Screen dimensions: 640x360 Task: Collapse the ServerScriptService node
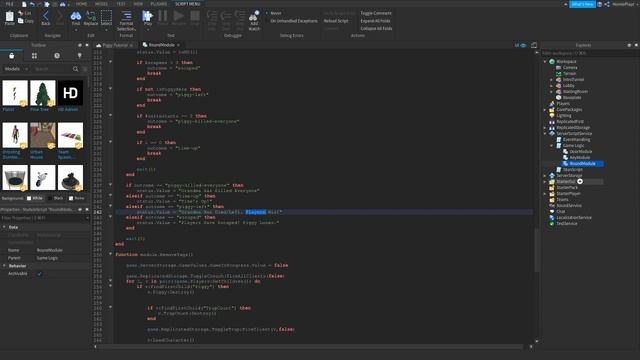point(545,133)
